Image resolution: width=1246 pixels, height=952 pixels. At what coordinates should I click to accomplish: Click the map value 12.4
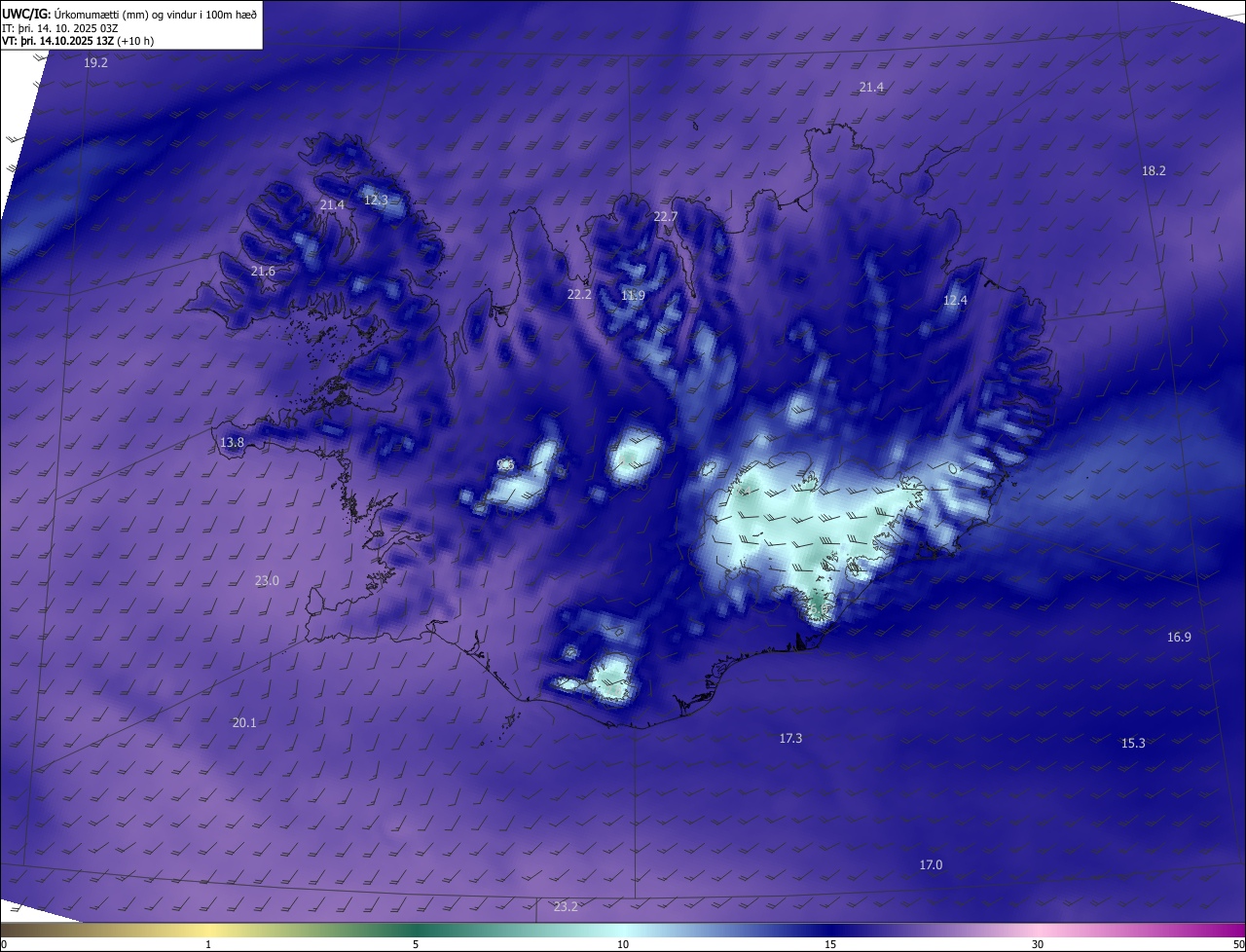click(955, 301)
